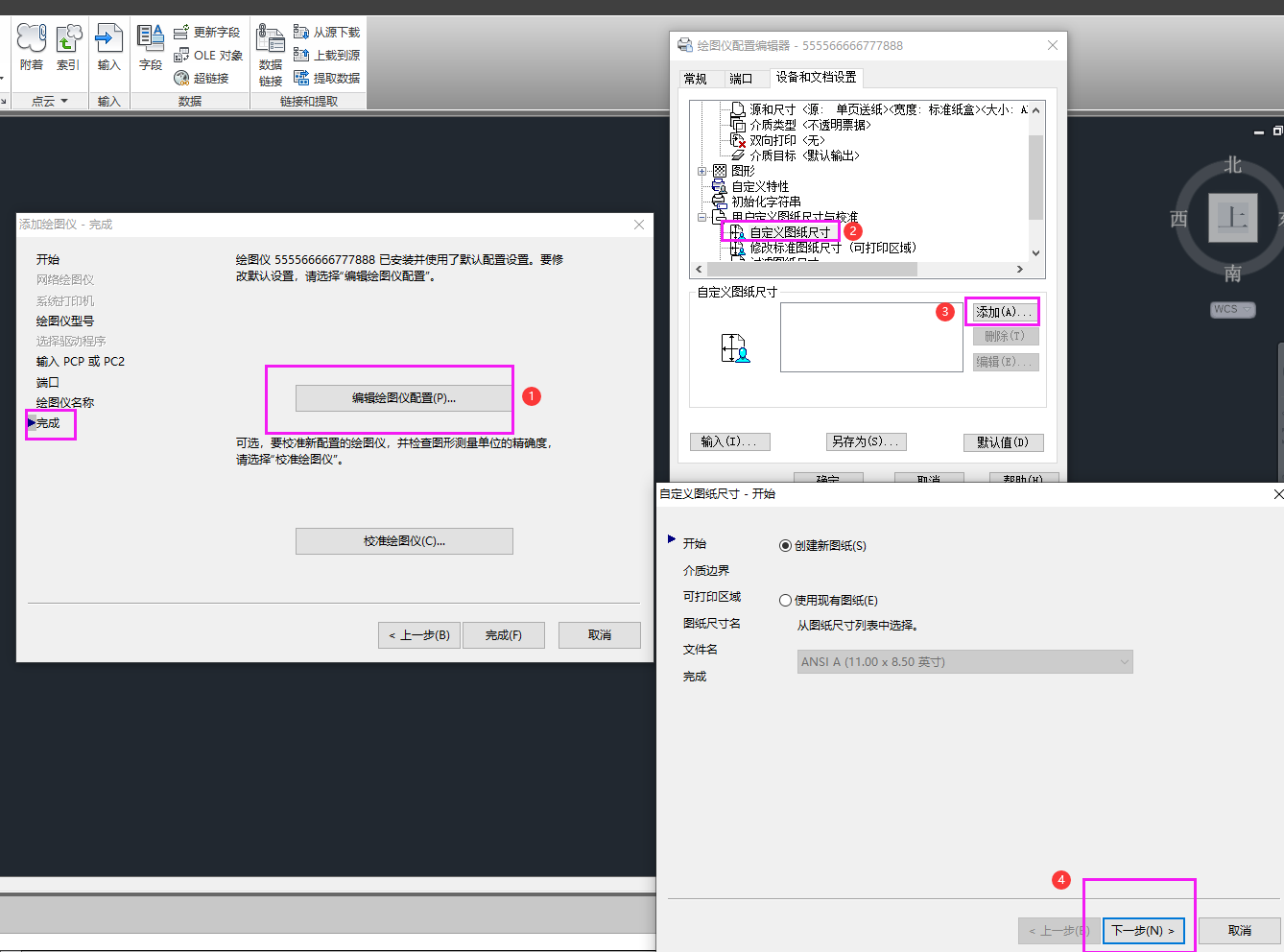This screenshot has height=952, width=1284.
Task: Click the Data Link (数据链接) icon
Action: [x=271, y=55]
